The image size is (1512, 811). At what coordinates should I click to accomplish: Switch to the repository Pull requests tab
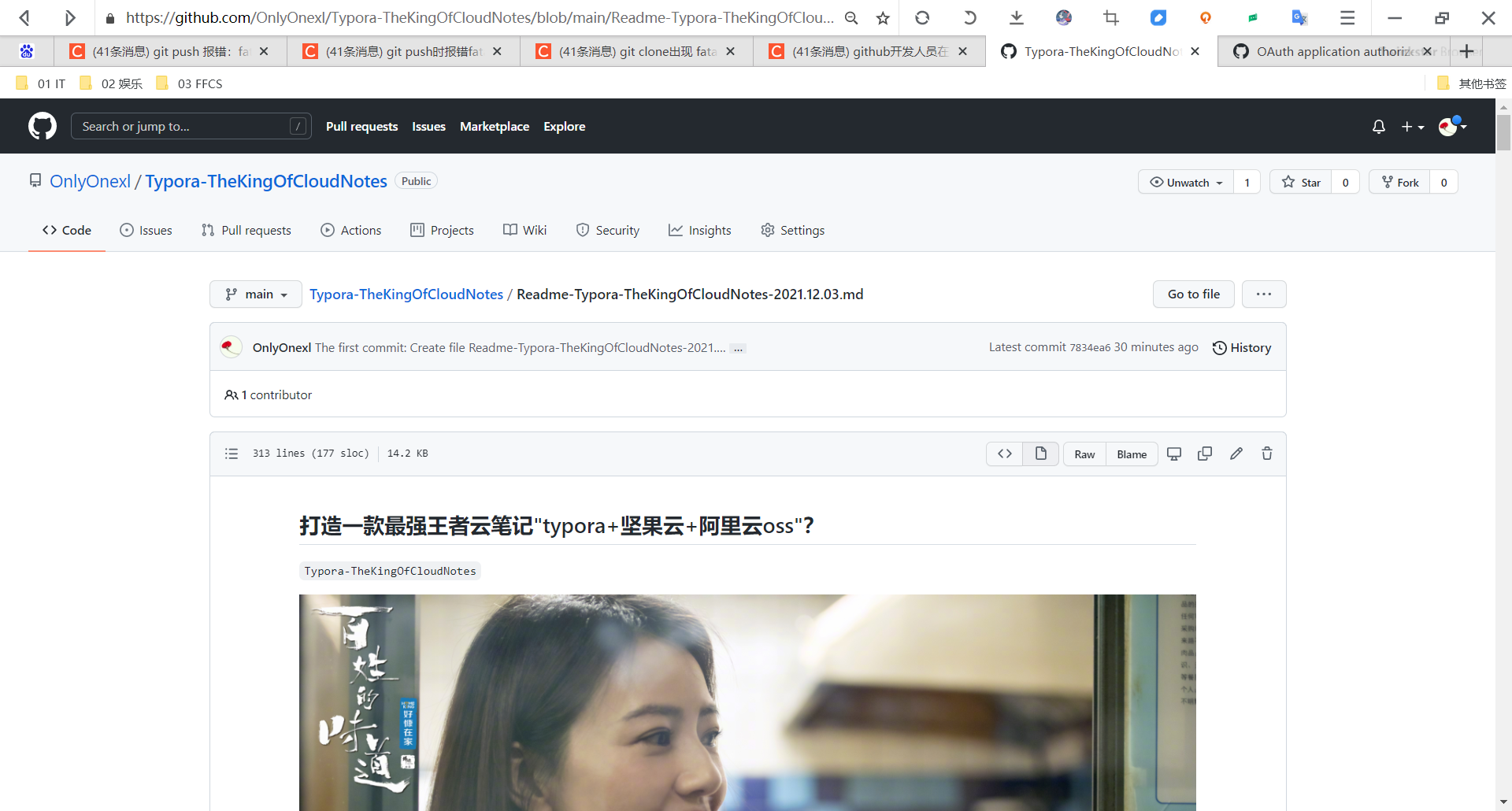[x=246, y=230]
